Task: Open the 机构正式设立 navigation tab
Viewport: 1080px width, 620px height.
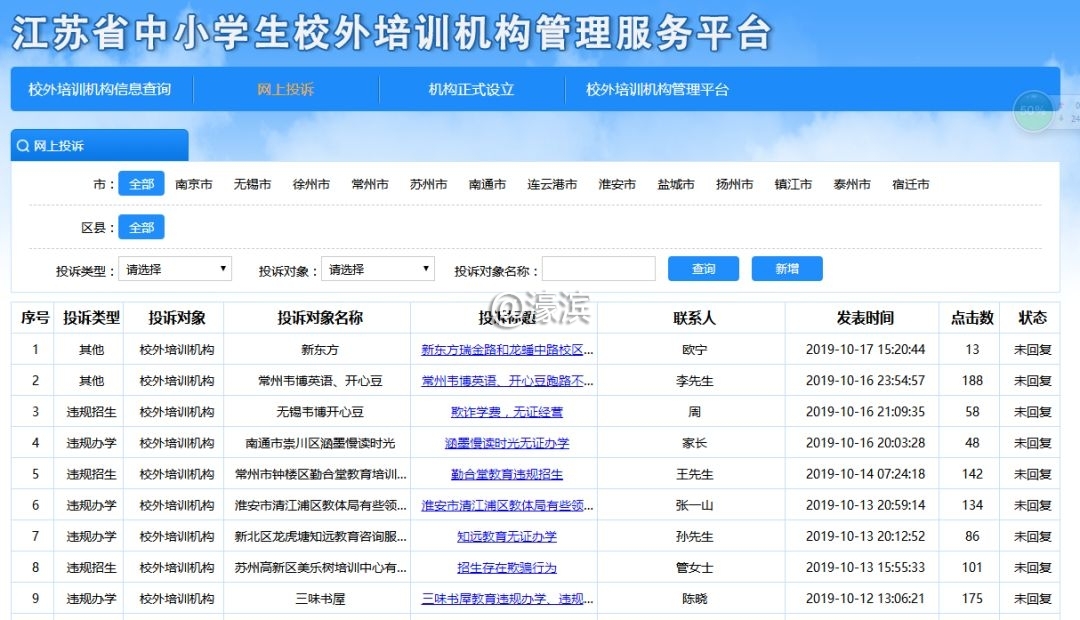Action: (471, 89)
